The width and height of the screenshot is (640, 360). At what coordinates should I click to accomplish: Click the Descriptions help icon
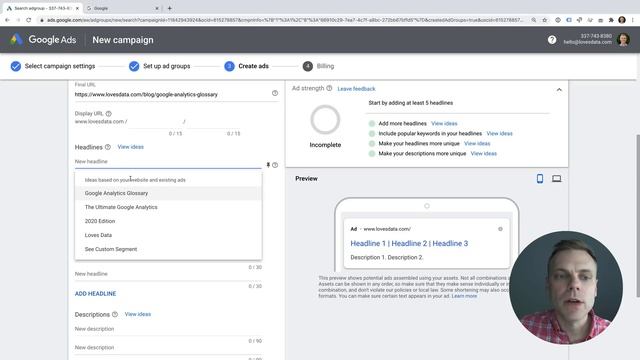click(x=115, y=314)
